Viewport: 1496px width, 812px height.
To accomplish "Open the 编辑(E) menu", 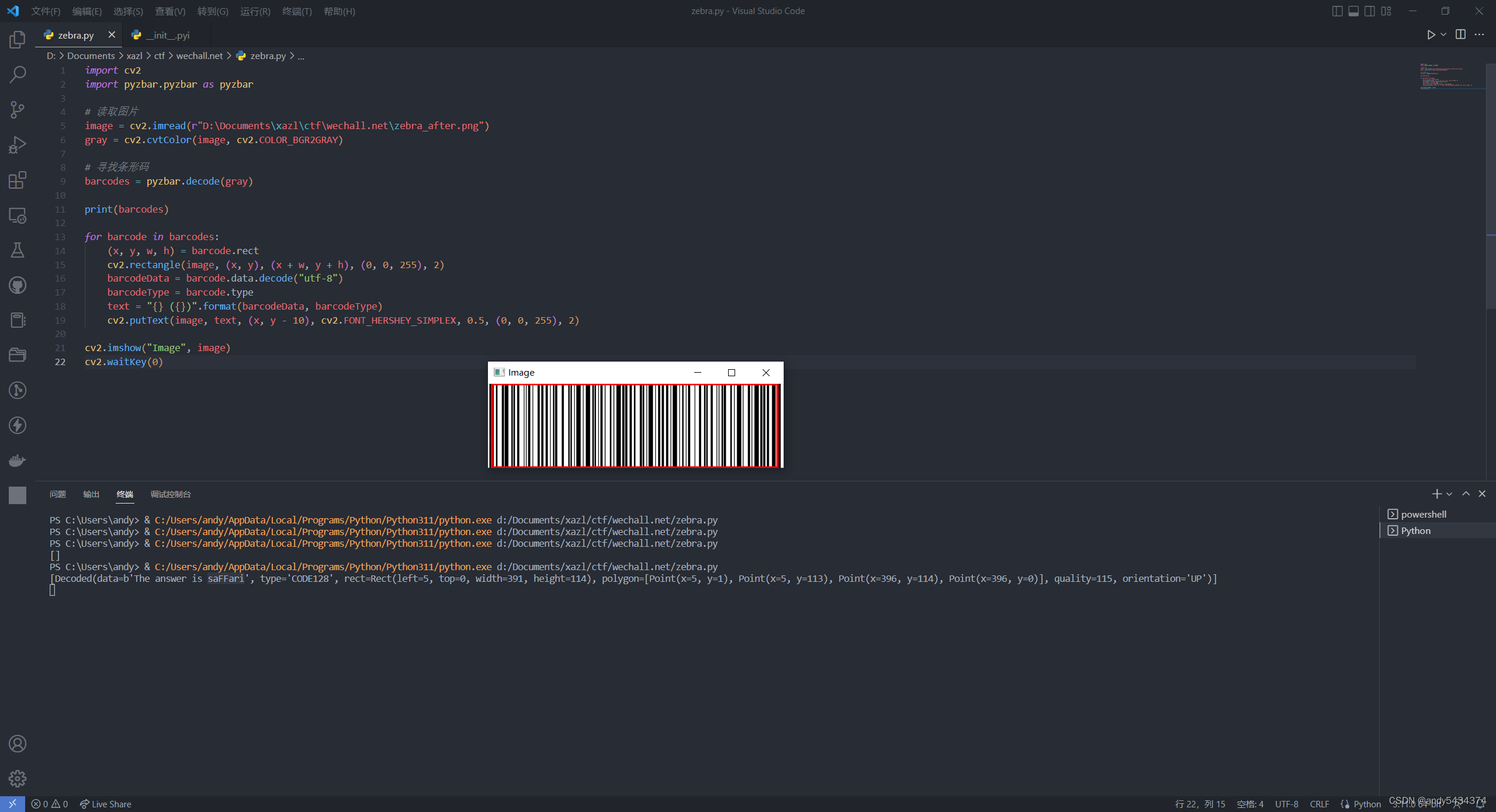I will point(86,11).
